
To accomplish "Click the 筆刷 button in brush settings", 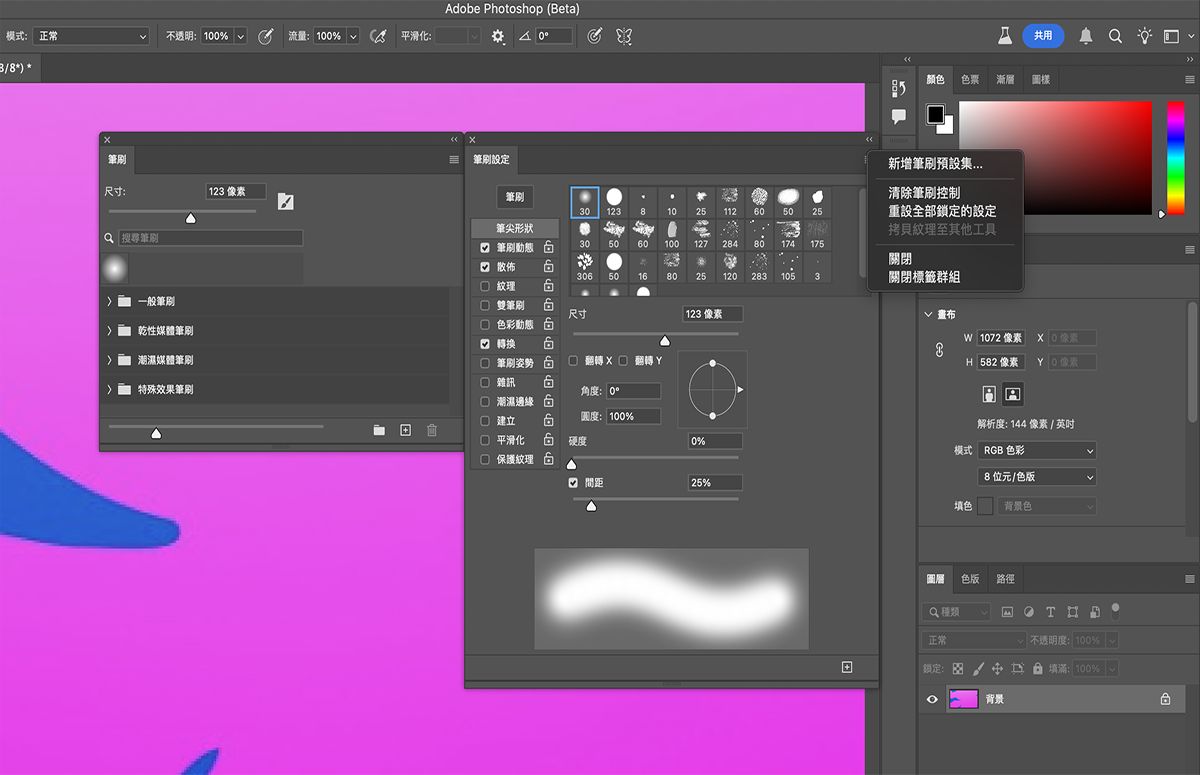I will pyautogui.click(x=515, y=197).
